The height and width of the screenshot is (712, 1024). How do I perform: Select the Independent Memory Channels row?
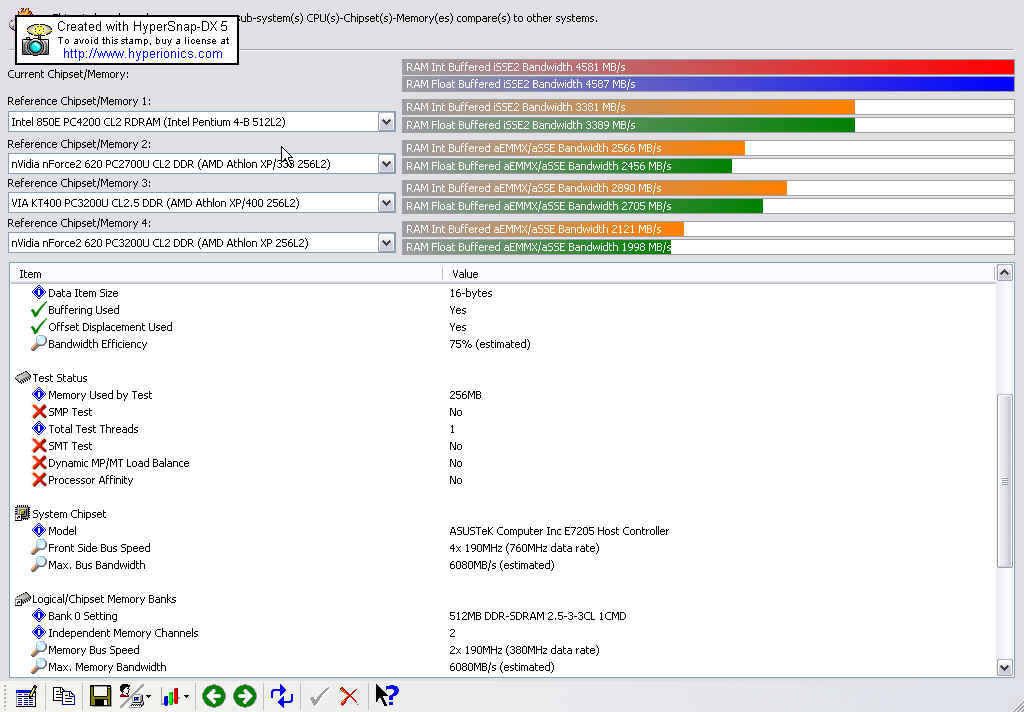click(x=503, y=633)
